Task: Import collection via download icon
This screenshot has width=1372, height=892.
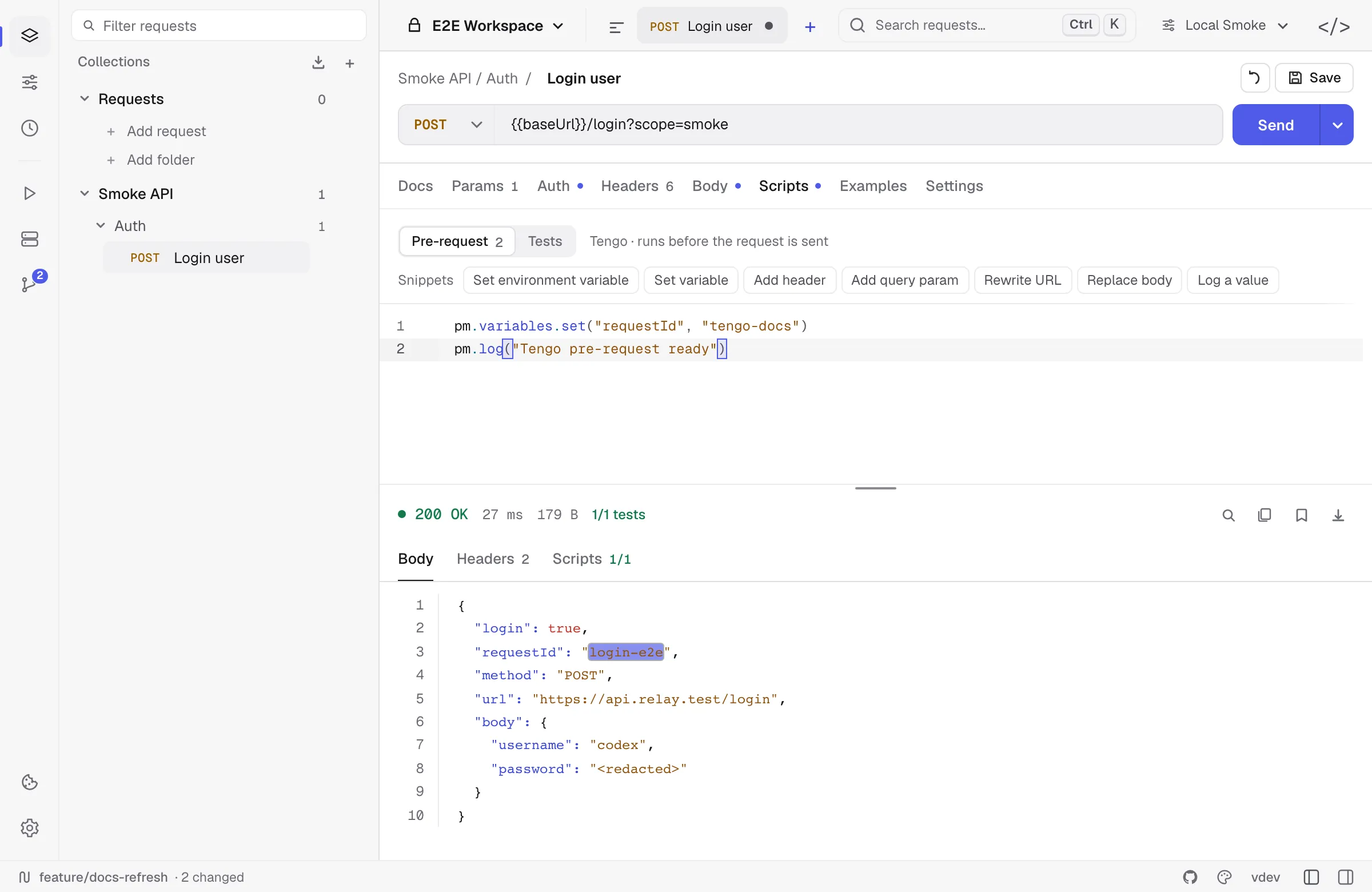Action: tap(318, 62)
